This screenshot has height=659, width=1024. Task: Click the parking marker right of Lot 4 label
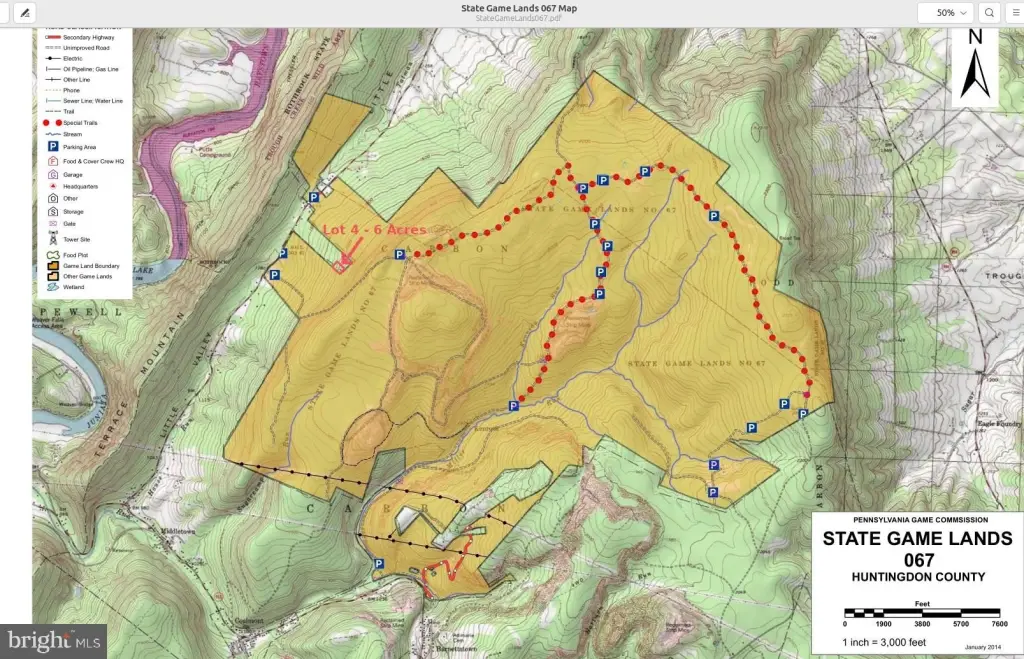pyautogui.click(x=399, y=255)
